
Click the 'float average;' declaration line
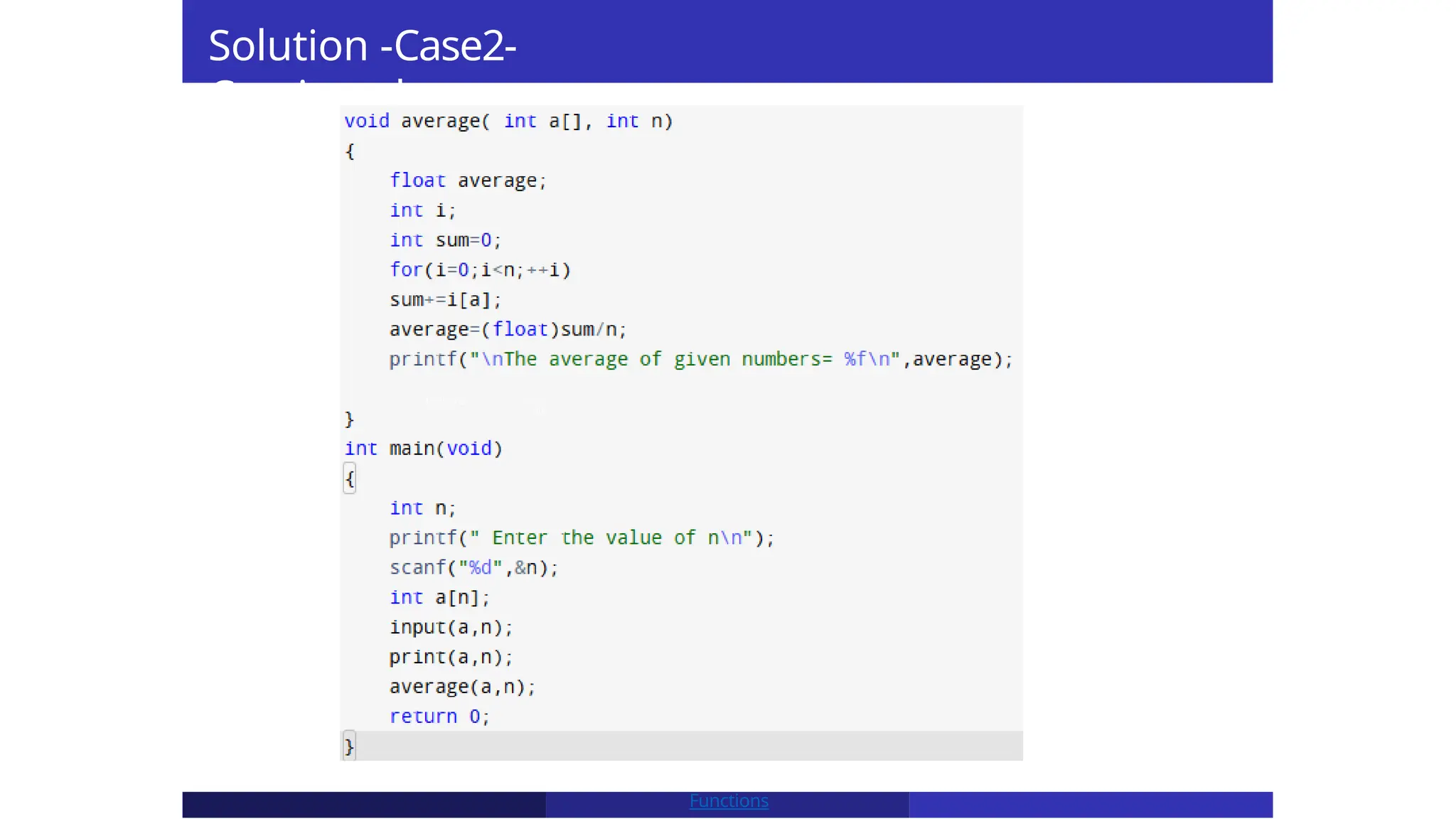[468, 181]
